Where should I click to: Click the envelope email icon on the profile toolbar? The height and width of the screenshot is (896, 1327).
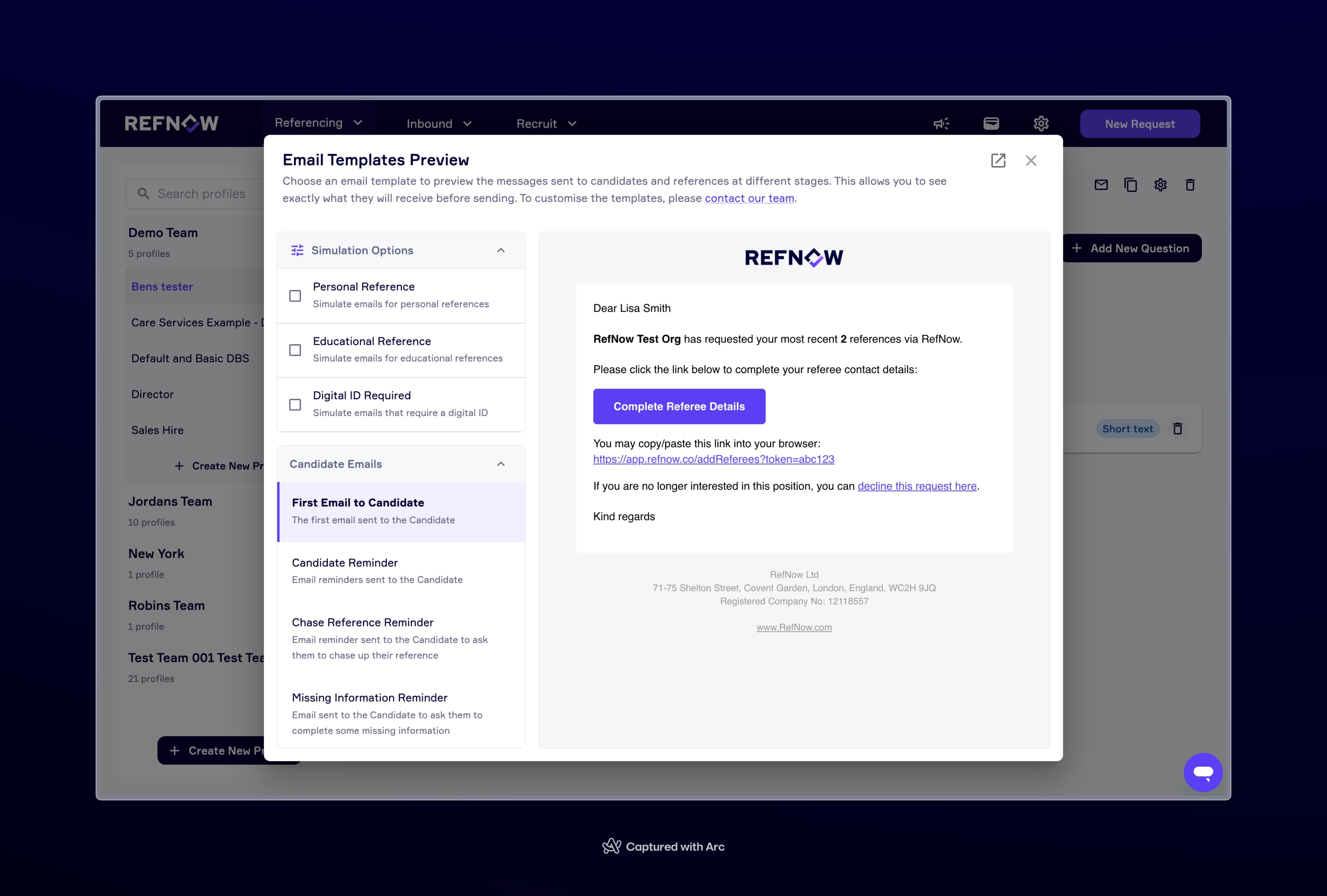click(x=1101, y=184)
